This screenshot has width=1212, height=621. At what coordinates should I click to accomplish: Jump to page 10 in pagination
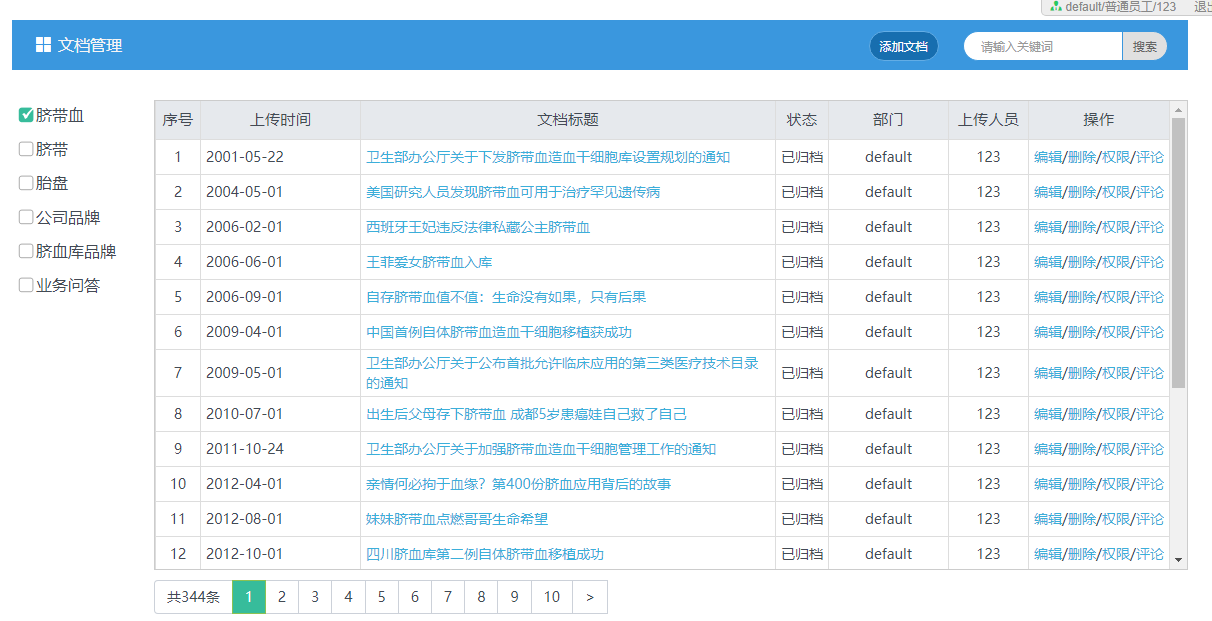552,597
